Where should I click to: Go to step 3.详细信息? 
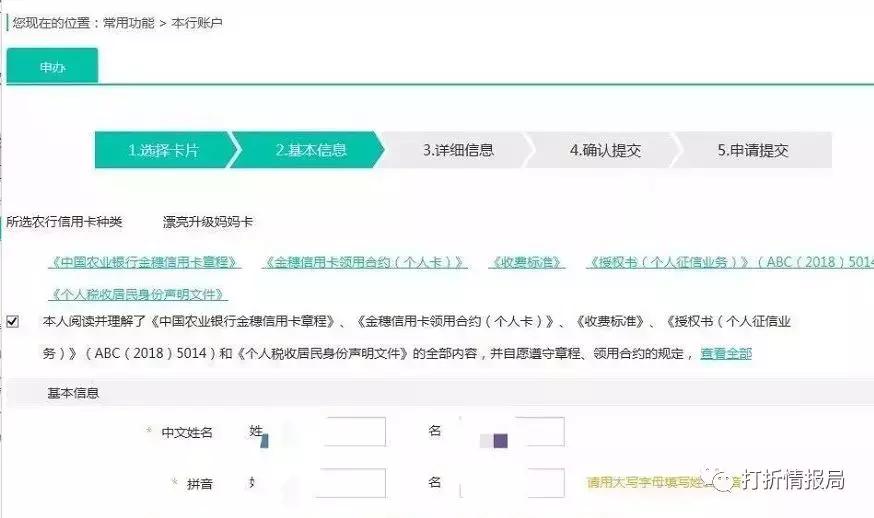point(458,150)
